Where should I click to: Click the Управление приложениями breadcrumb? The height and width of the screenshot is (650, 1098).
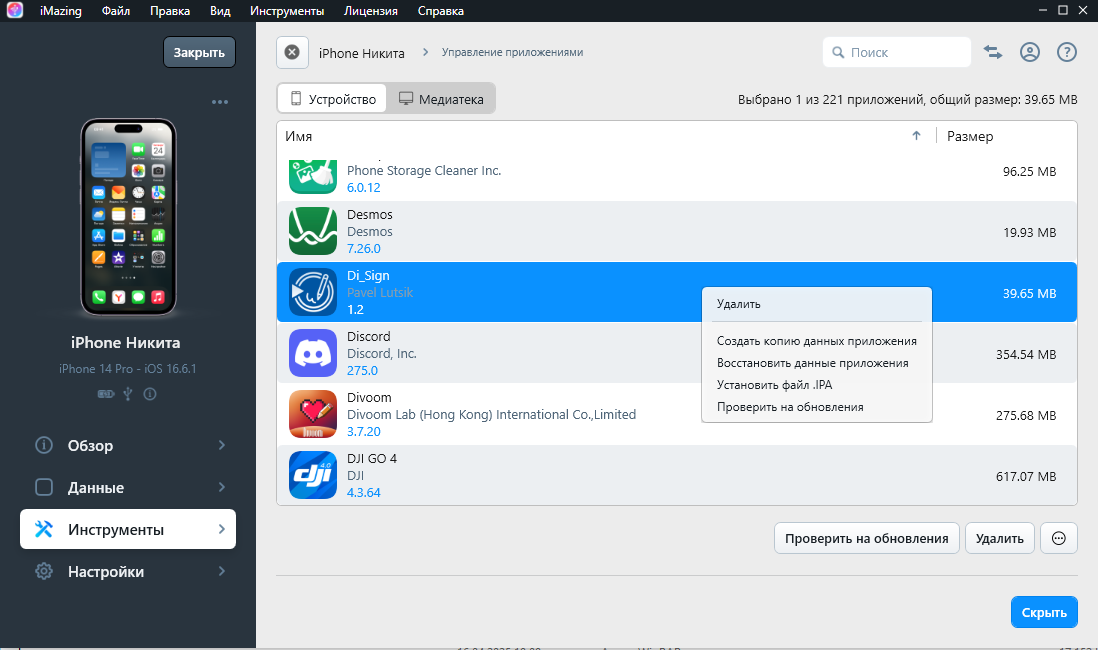pyautogui.click(x=512, y=53)
